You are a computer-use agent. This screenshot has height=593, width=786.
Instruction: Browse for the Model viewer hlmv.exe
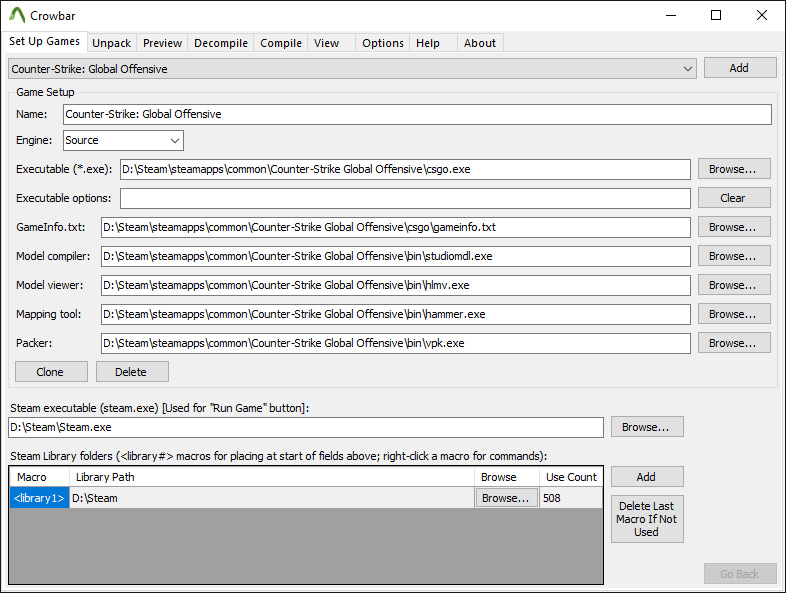[x=734, y=285]
